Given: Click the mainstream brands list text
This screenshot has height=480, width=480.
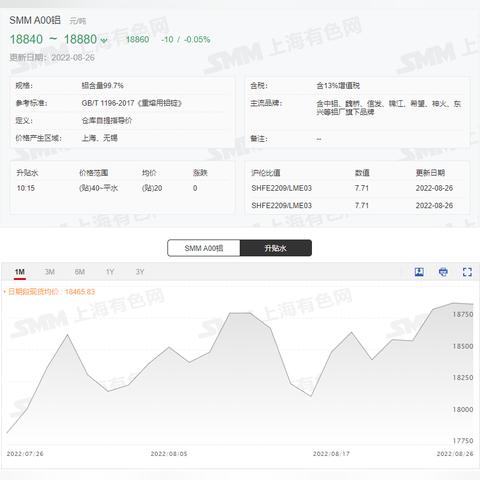Looking at the screenshot, I should point(389,108).
